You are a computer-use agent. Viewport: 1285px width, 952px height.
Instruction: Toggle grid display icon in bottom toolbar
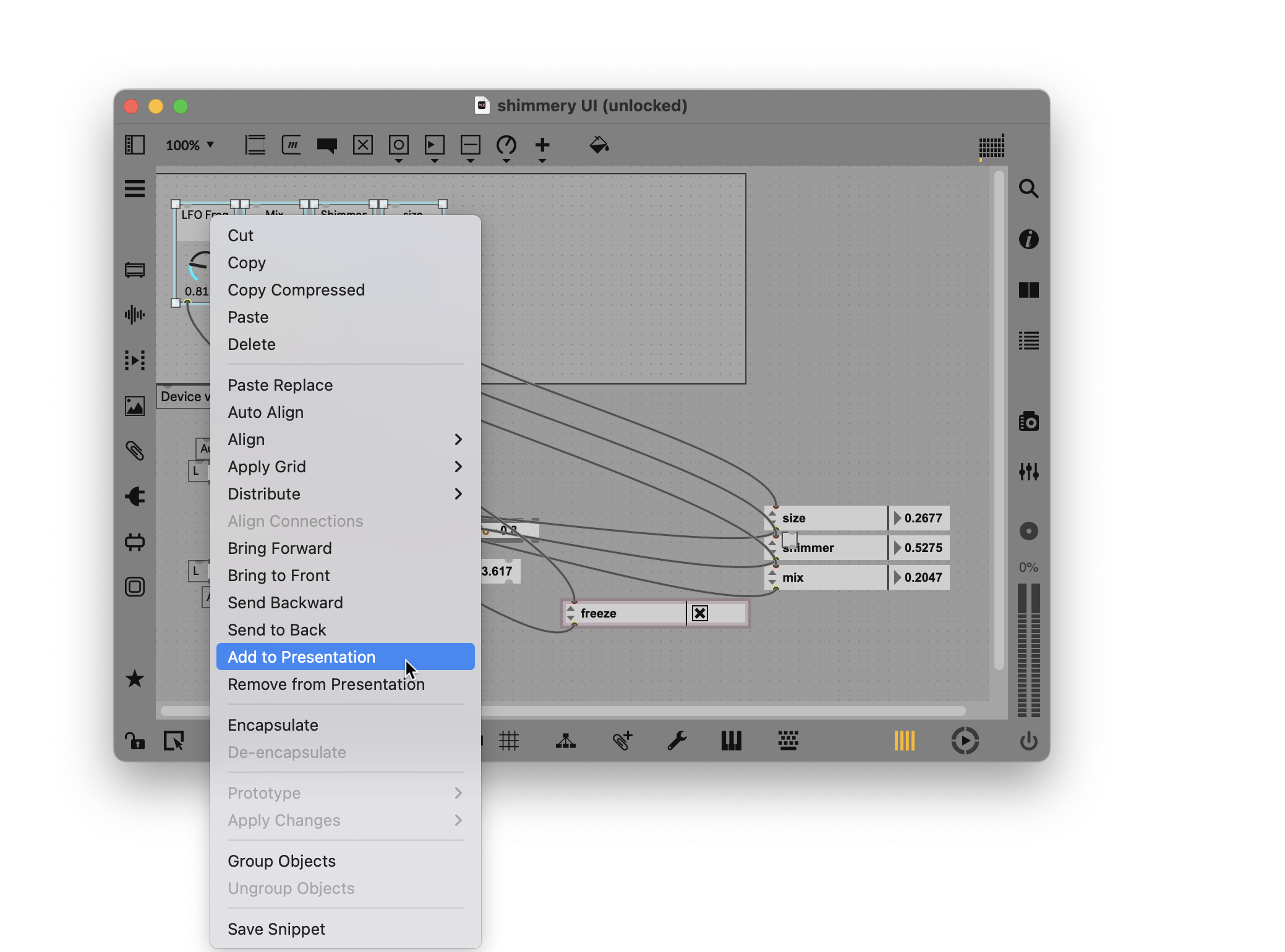[509, 740]
